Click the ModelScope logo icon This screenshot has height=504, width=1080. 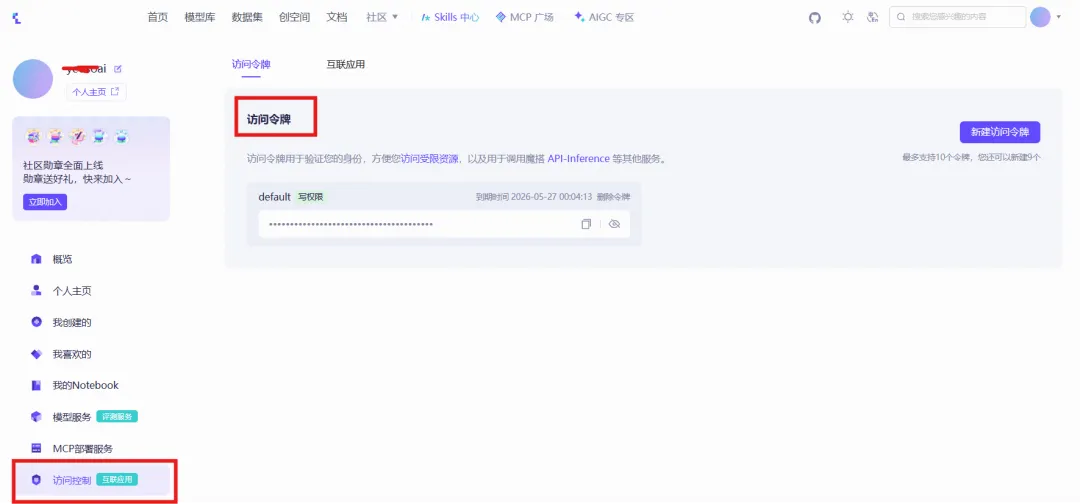click(17, 18)
